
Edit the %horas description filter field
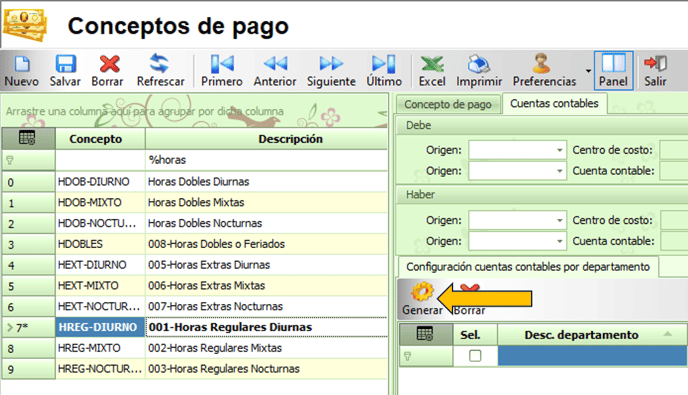266,160
